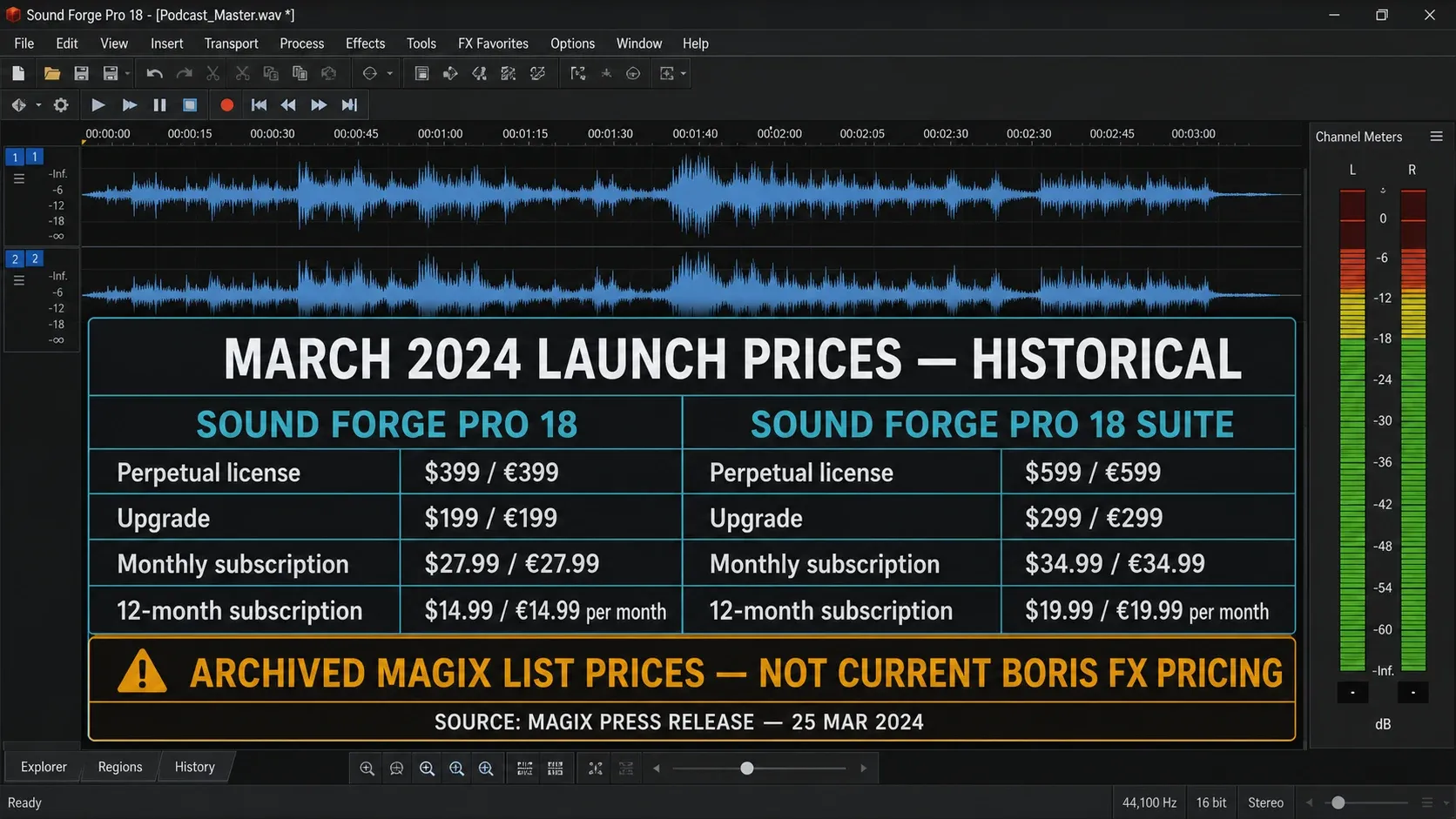The width and height of the screenshot is (1456, 819).
Task: Click the $27.99 / €27.99 price cell
Action: pyautogui.click(x=541, y=564)
